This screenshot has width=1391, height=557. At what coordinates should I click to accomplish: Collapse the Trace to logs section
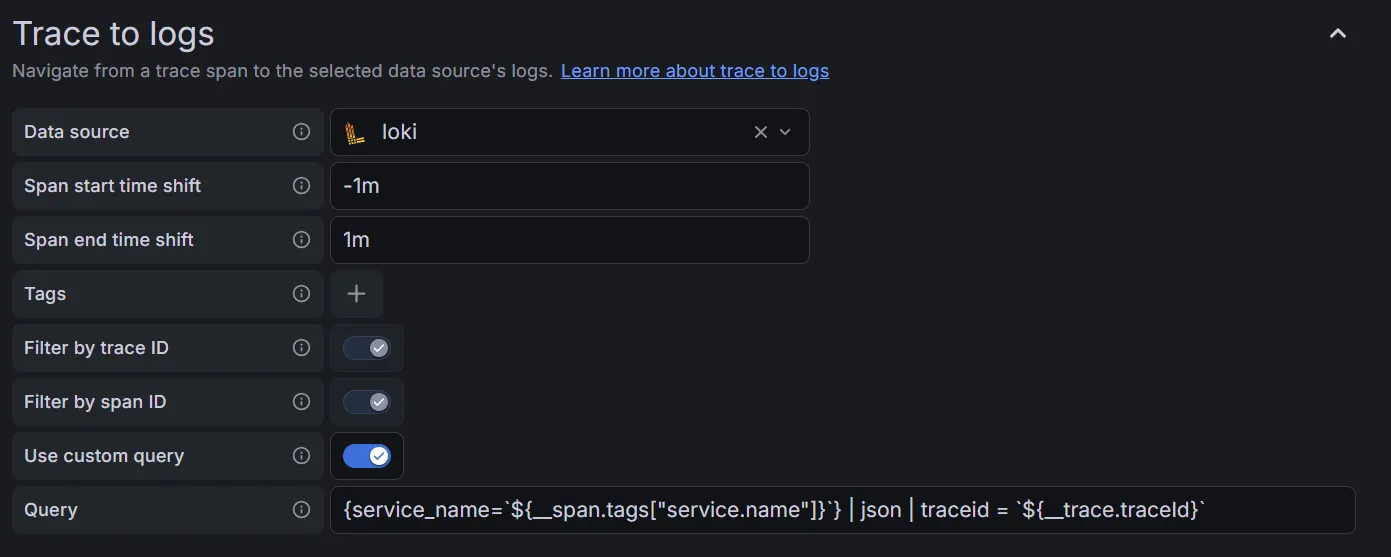click(1337, 34)
